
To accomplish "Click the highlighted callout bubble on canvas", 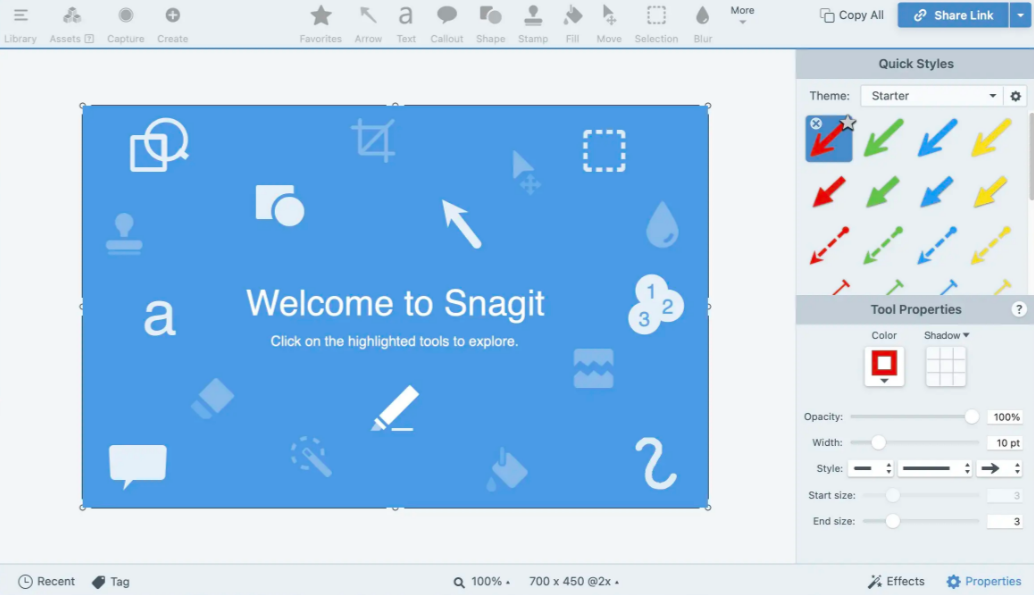I will (x=137, y=466).
